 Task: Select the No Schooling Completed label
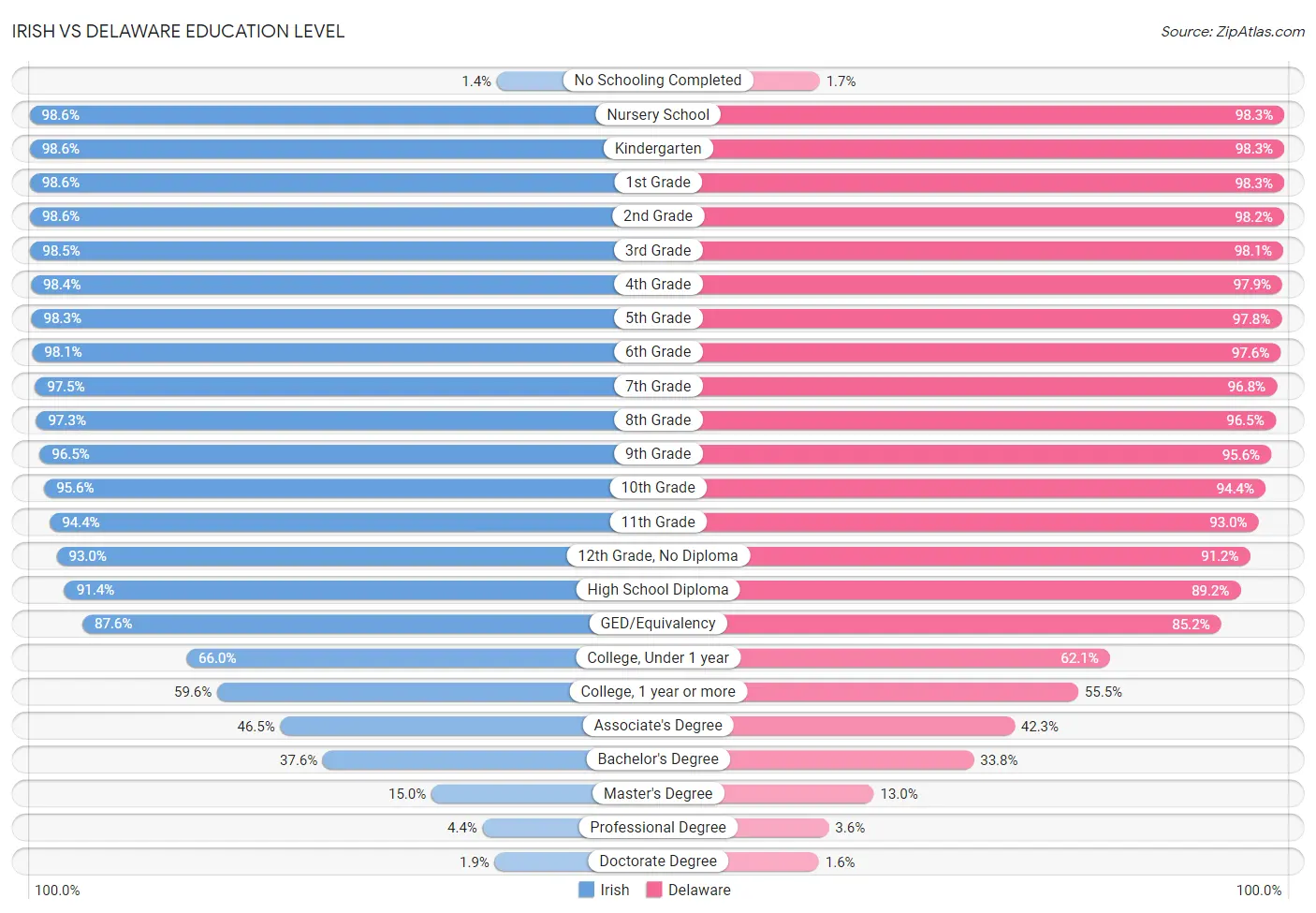pyautogui.click(x=658, y=81)
